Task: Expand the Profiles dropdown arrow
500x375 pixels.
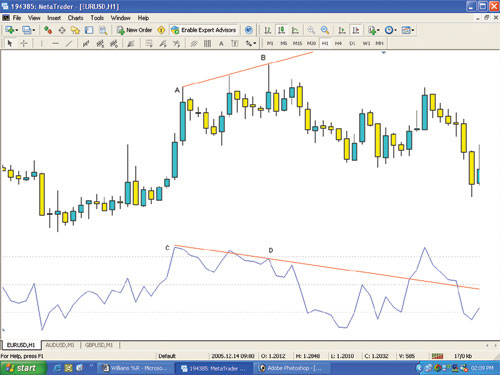Action: (34, 30)
